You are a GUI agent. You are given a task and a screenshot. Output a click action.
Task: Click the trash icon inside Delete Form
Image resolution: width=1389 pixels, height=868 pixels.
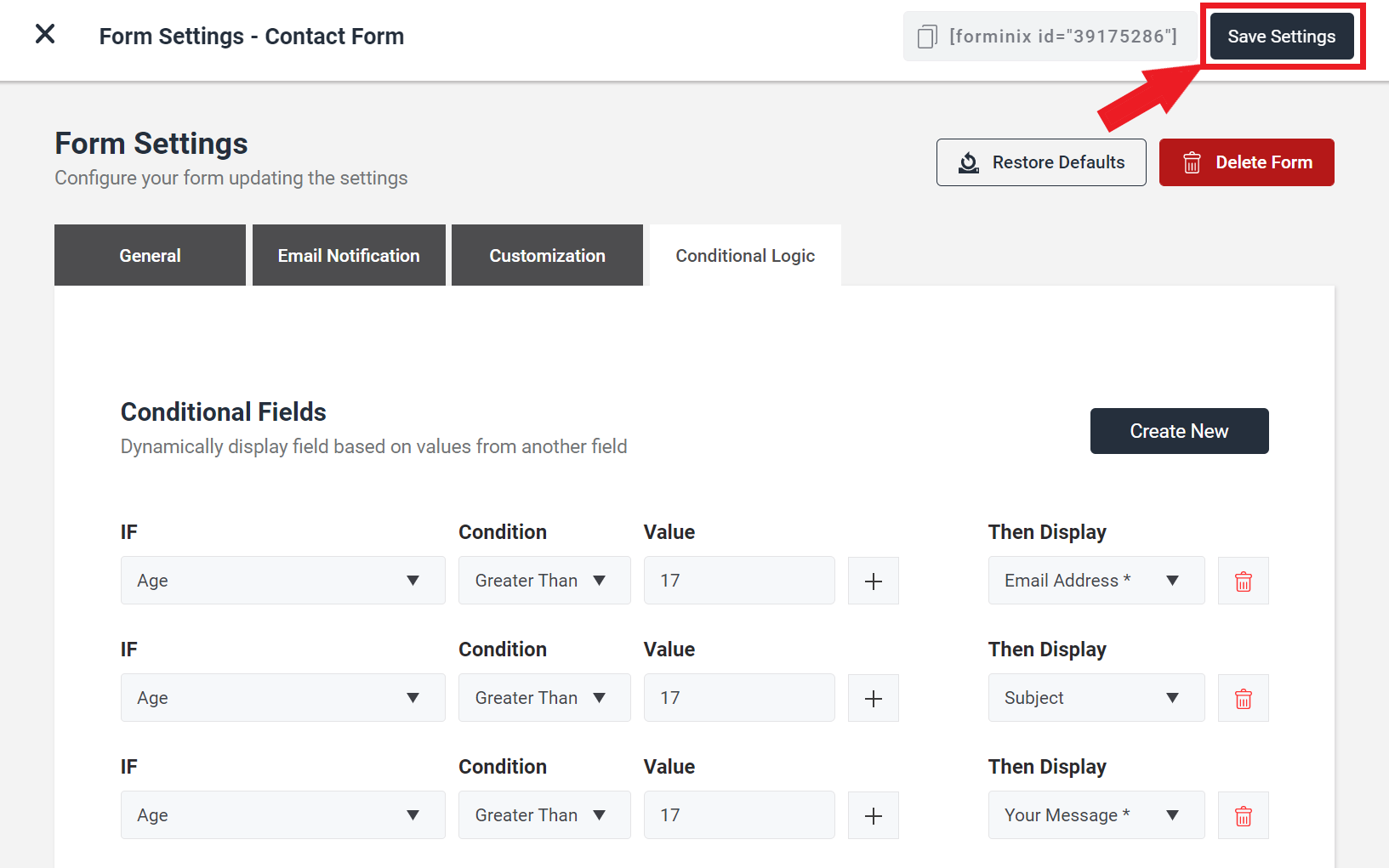(x=1193, y=162)
